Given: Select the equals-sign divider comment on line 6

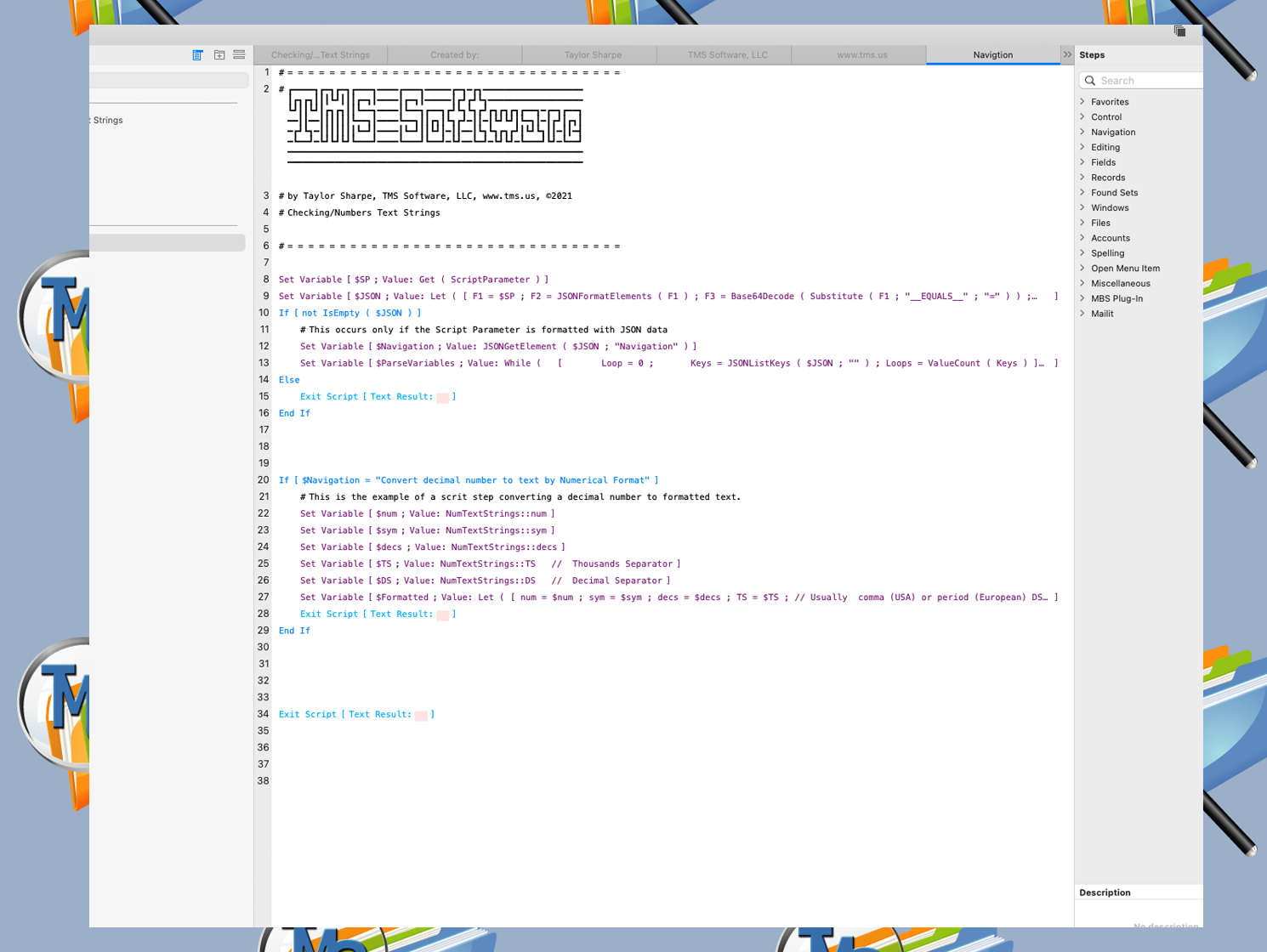Looking at the screenshot, I should 449,246.
